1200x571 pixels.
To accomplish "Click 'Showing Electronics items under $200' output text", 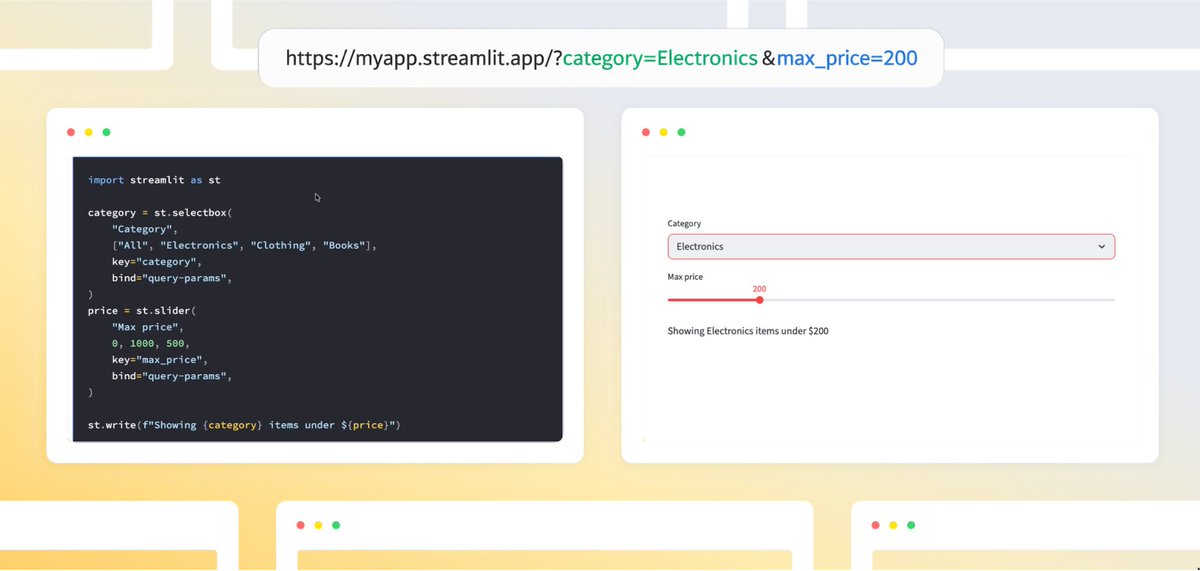I will tap(748, 330).
